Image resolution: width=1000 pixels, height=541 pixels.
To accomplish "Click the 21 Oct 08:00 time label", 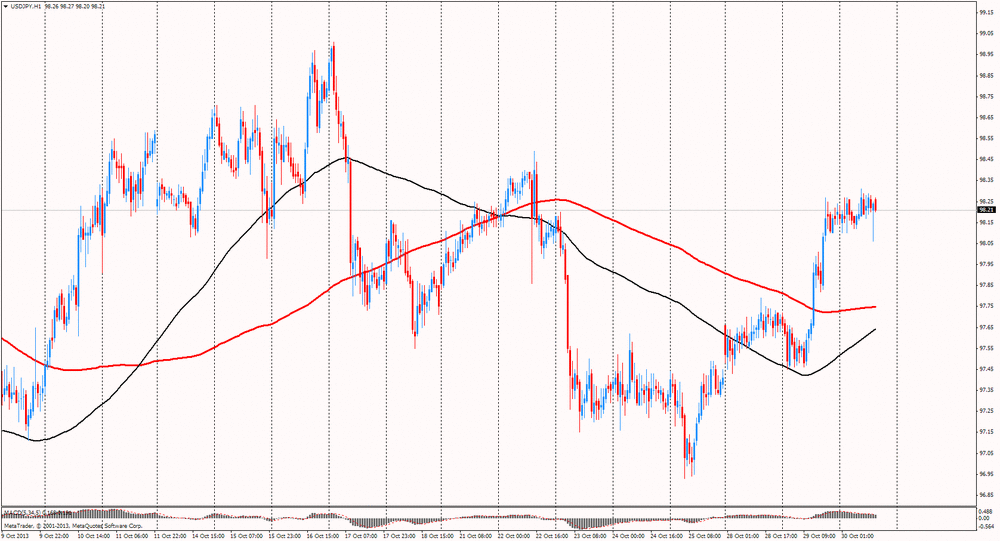I will (x=476, y=536).
